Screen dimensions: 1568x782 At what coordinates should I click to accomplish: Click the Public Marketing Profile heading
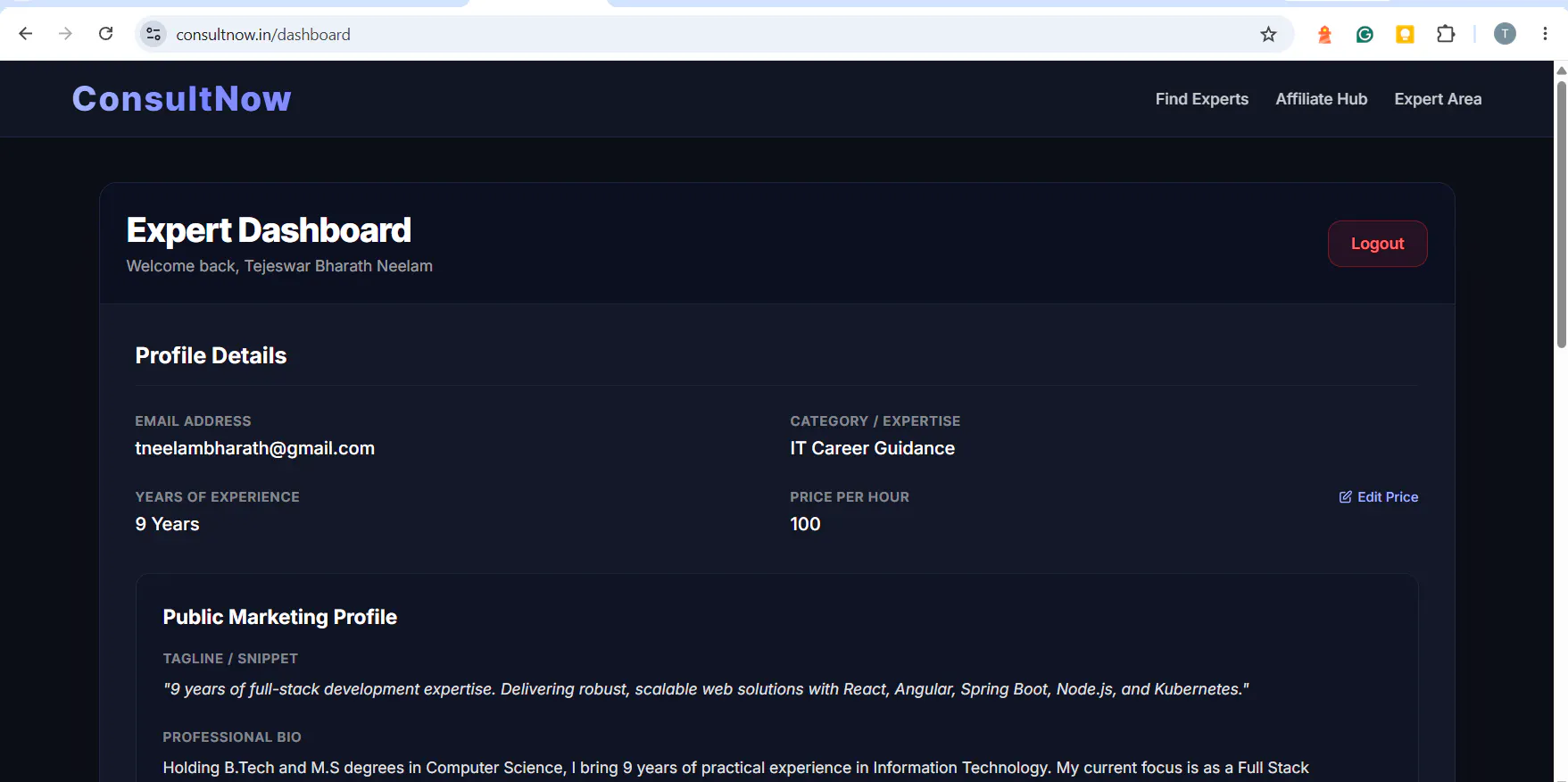(x=279, y=617)
